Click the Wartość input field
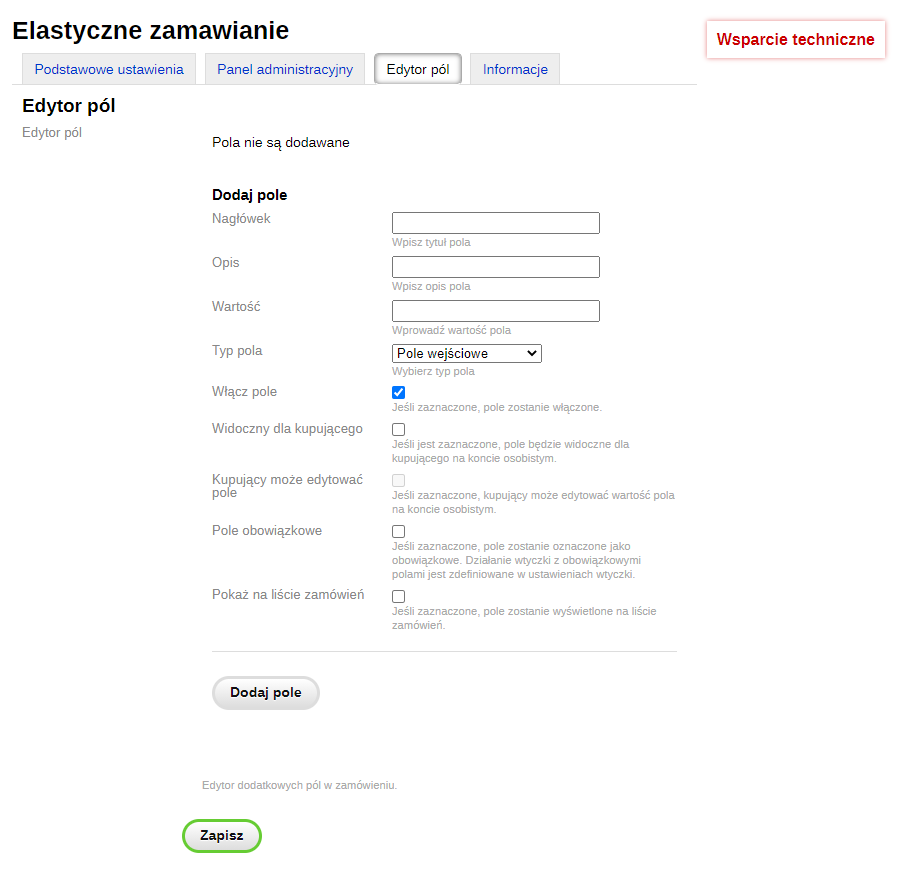 coord(495,310)
